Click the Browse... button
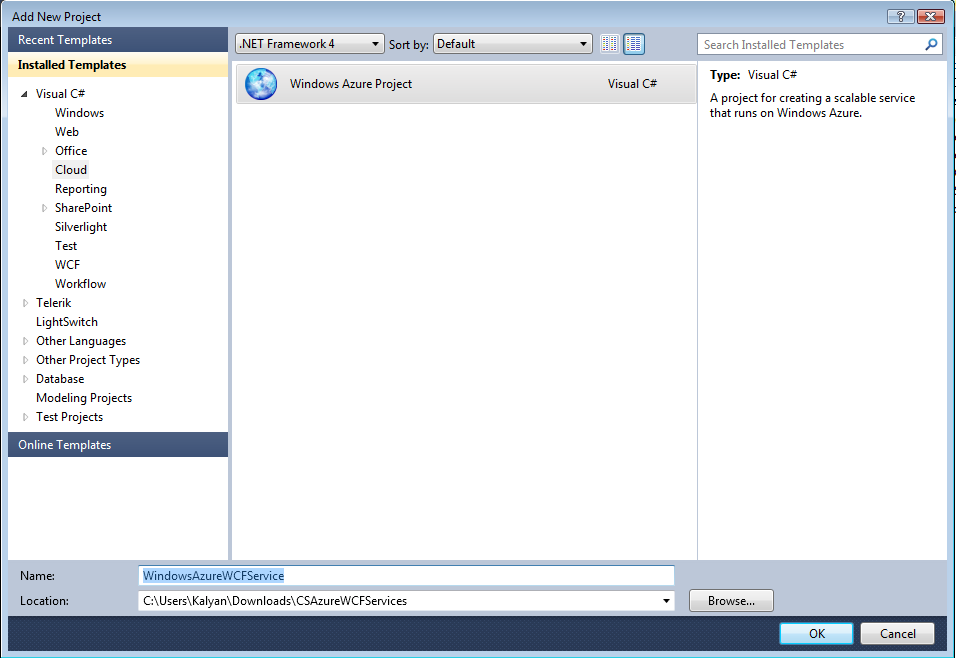Viewport: 956px width, 658px height. (x=731, y=601)
